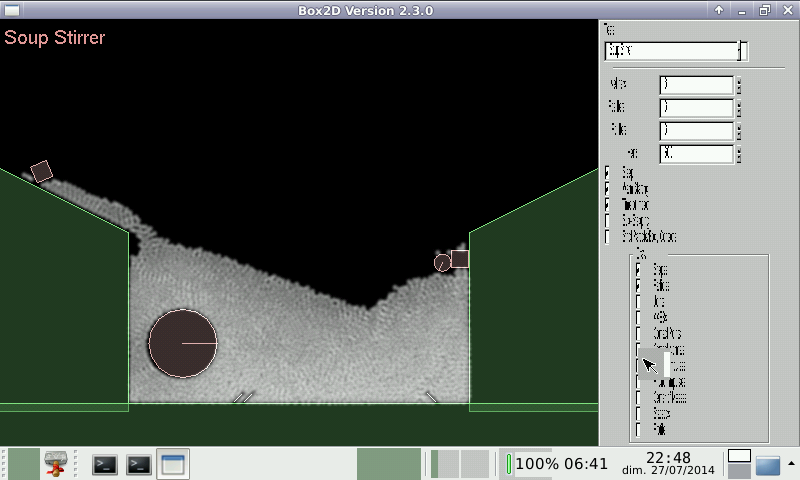Expand the system tray arrow
Screen dimensions: 800x480
click(x=791, y=463)
